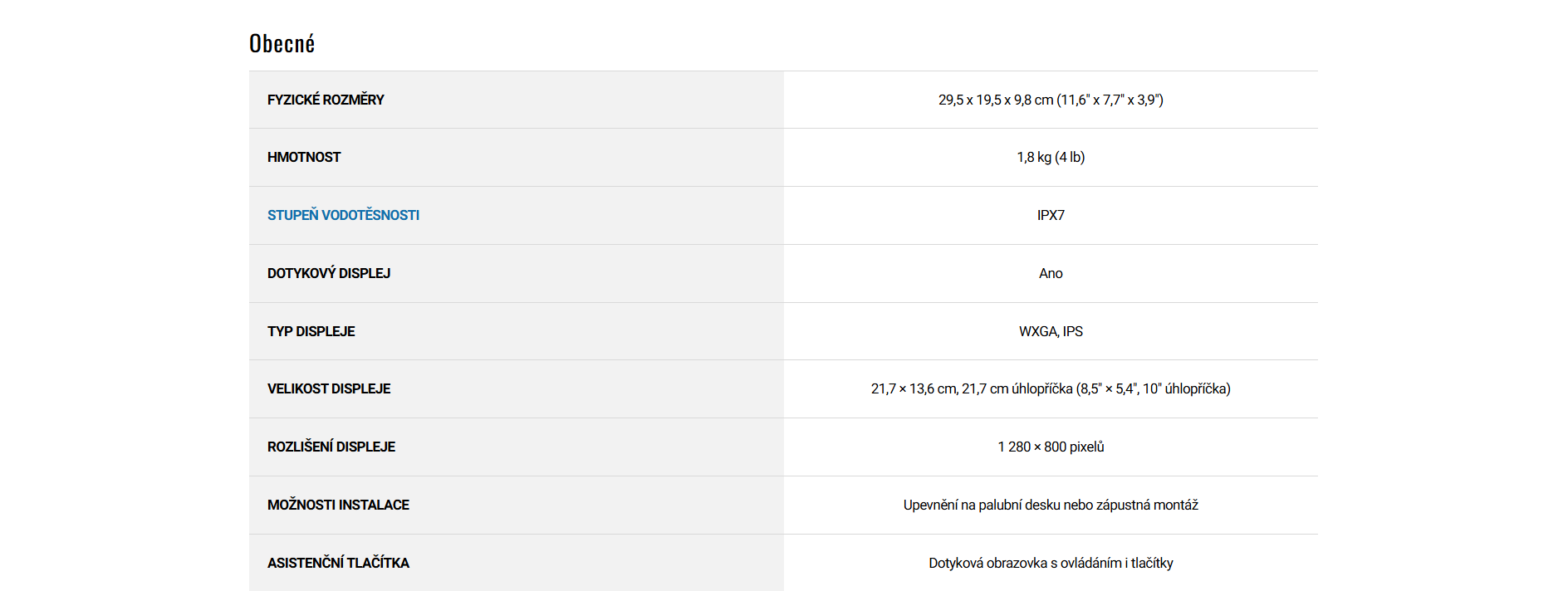Select the Dotykový displej label
This screenshot has width=1568, height=591.
pos(329,273)
